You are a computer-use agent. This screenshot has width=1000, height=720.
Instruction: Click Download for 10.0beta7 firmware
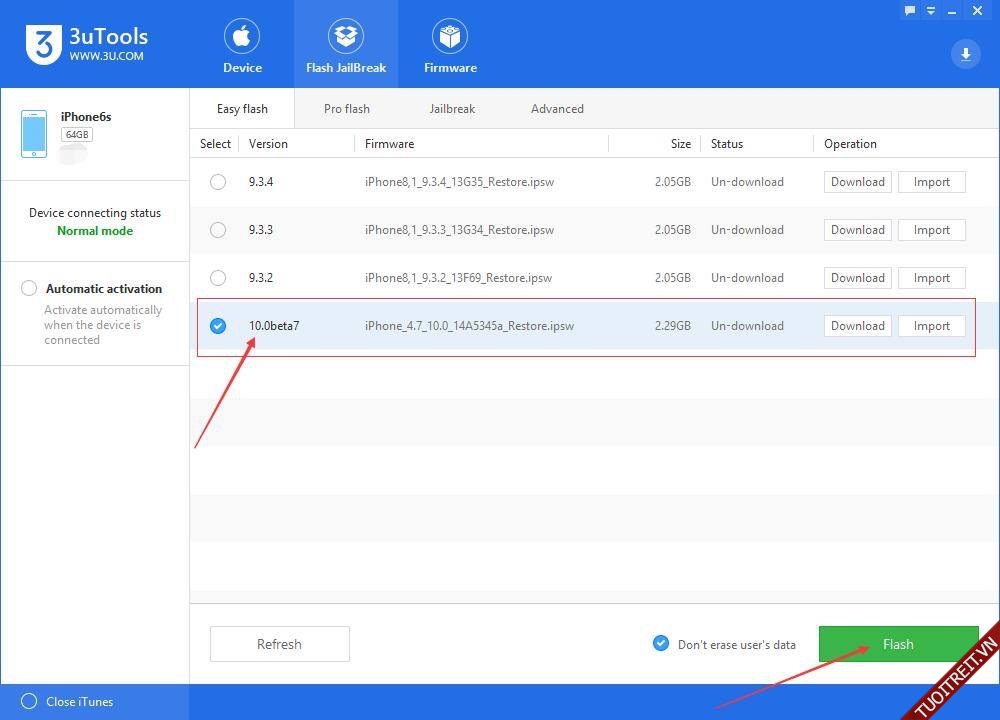pos(857,326)
